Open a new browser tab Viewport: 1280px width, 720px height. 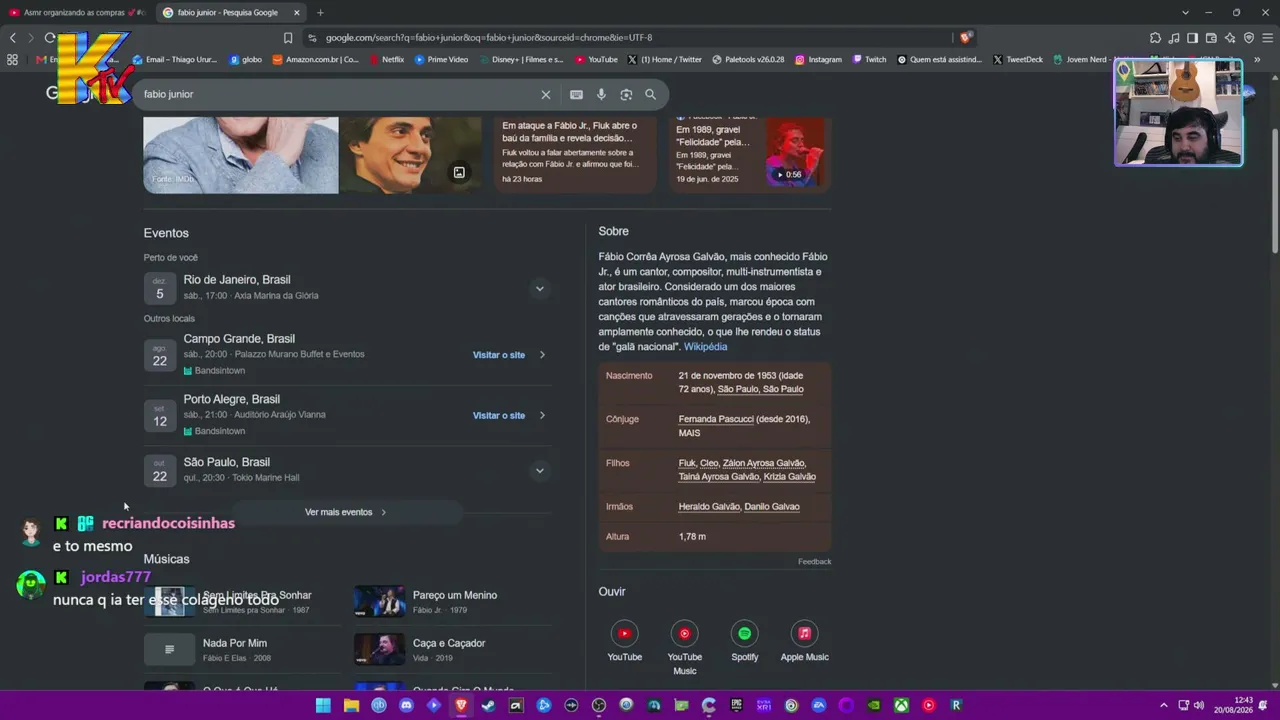click(320, 13)
